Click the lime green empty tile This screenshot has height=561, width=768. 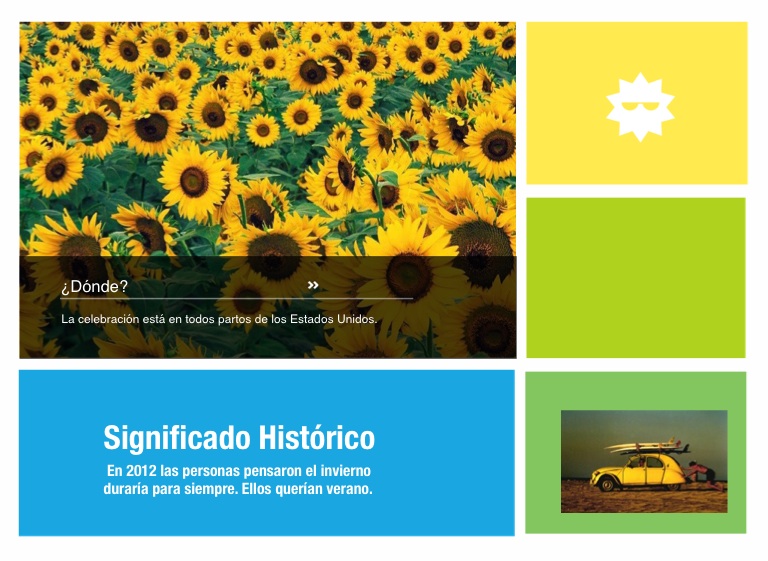click(x=635, y=277)
